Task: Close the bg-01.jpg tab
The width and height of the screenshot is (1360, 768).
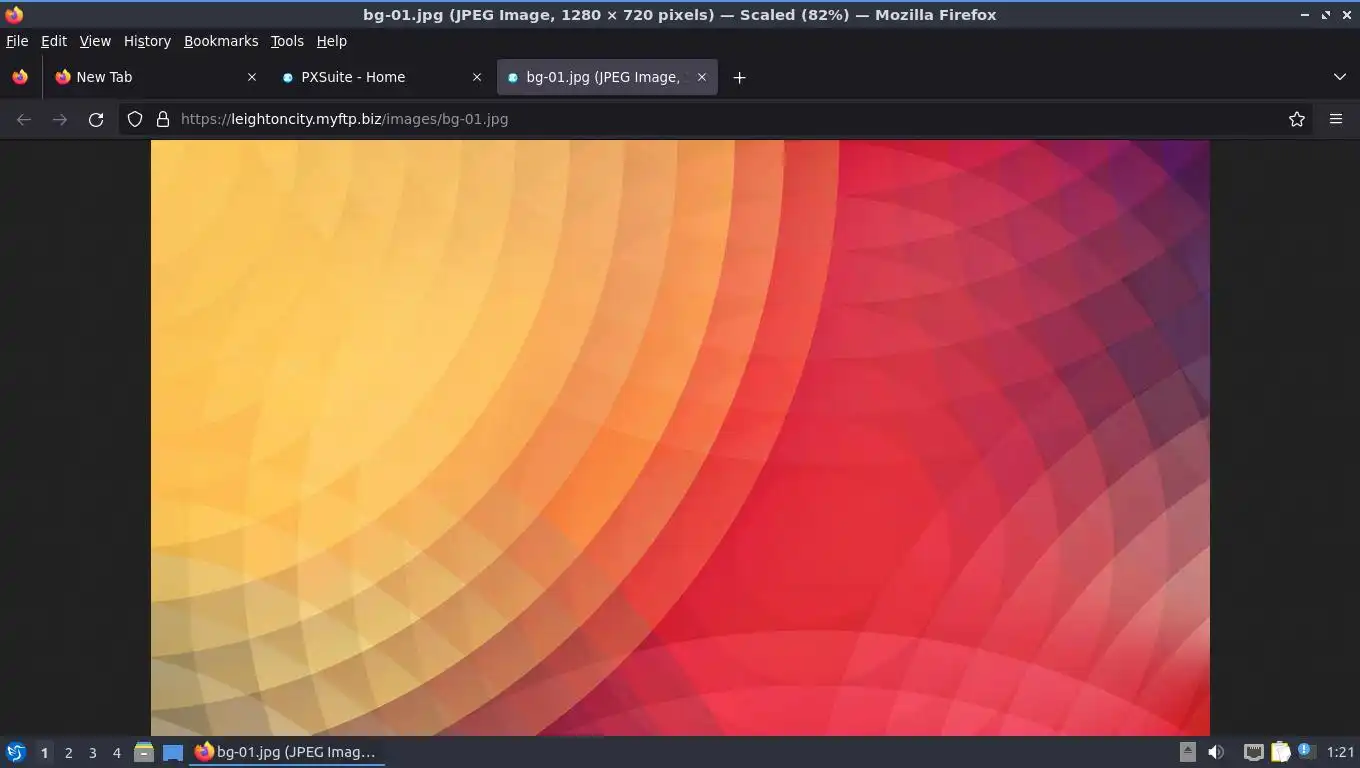Action: point(702,77)
